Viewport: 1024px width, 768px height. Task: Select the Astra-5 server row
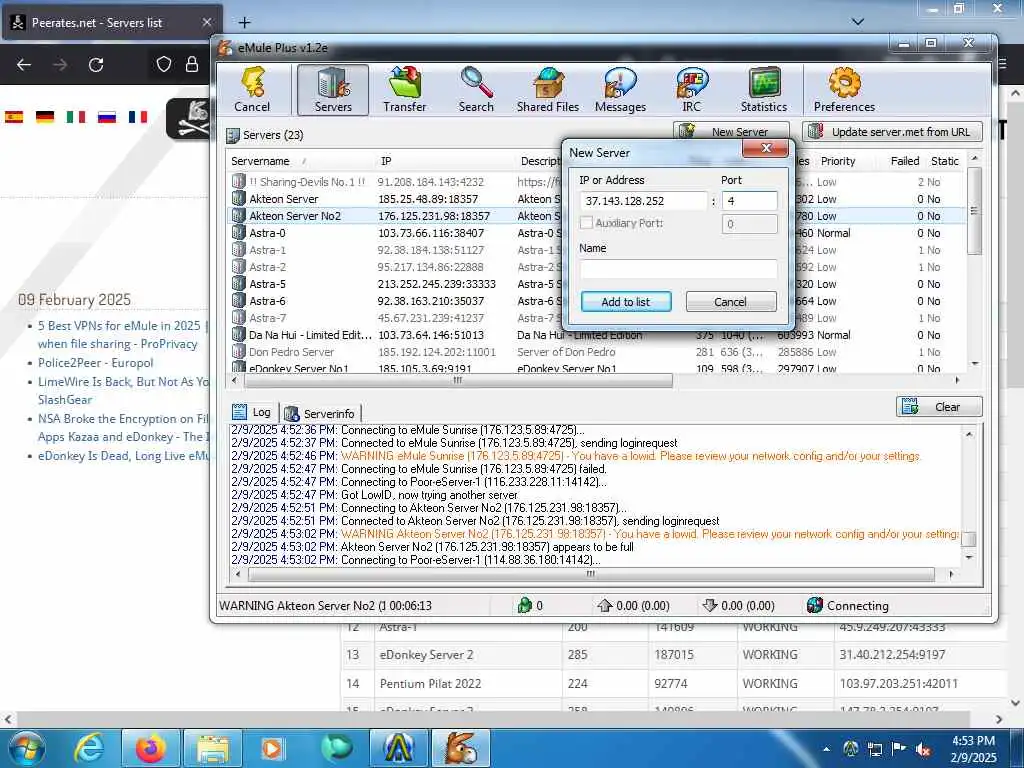point(596,283)
